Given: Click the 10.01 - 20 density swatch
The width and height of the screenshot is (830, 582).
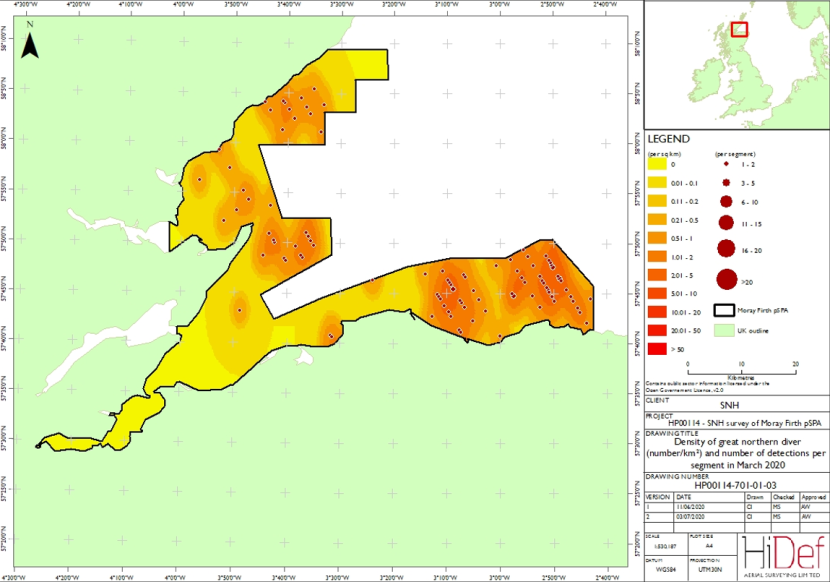Looking at the screenshot, I should (657, 312).
